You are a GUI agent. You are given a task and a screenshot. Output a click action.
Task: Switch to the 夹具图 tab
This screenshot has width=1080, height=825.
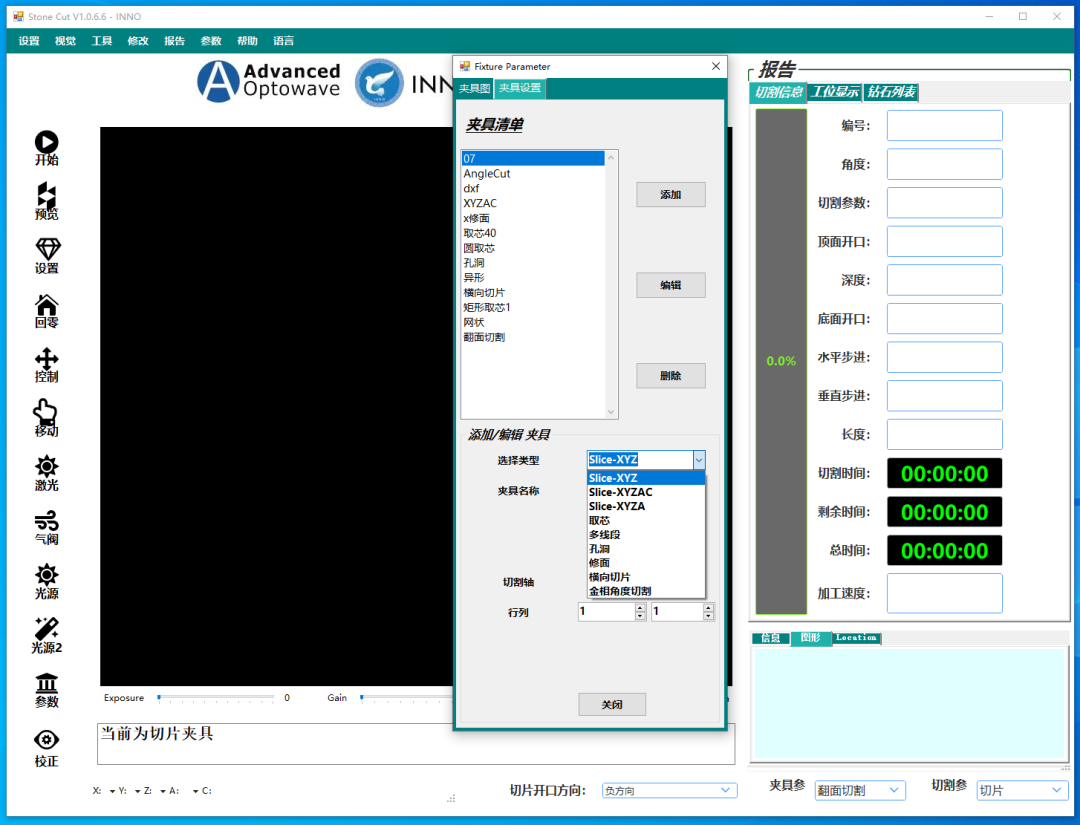[x=475, y=89]
